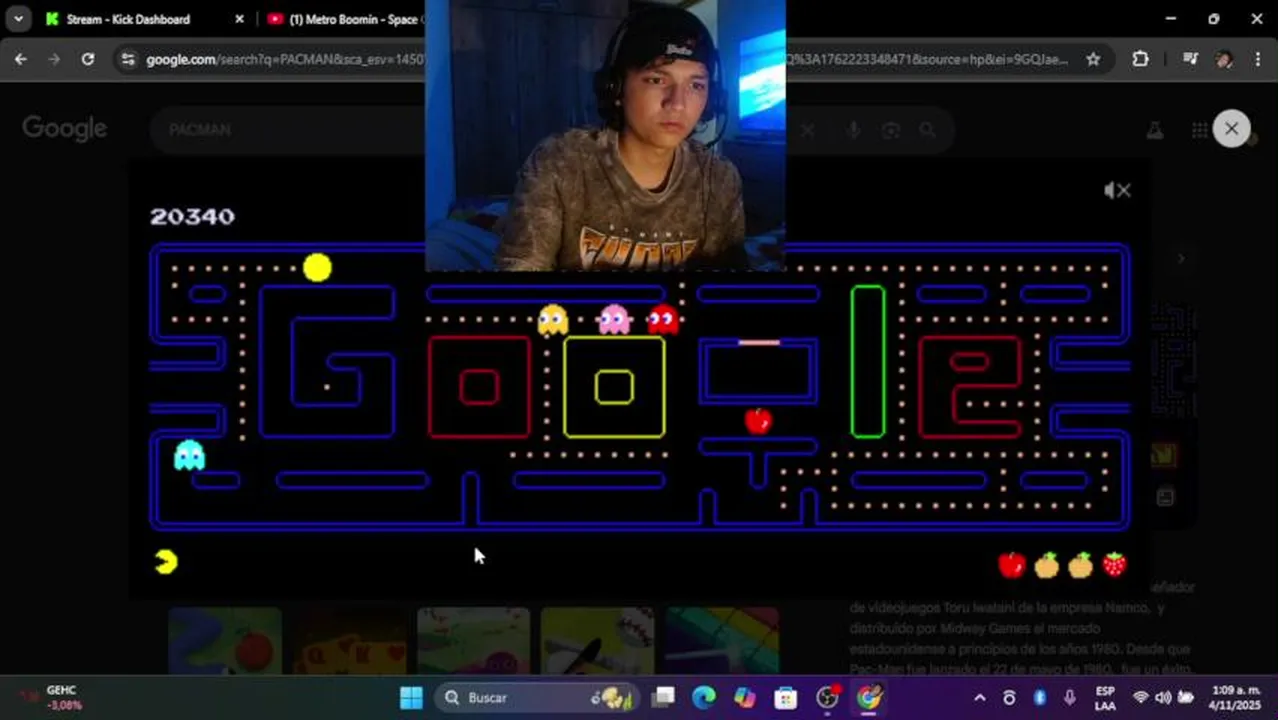Screen dimensions: 1278x720
Task: Go back to previous page
Action: (20, 59)
